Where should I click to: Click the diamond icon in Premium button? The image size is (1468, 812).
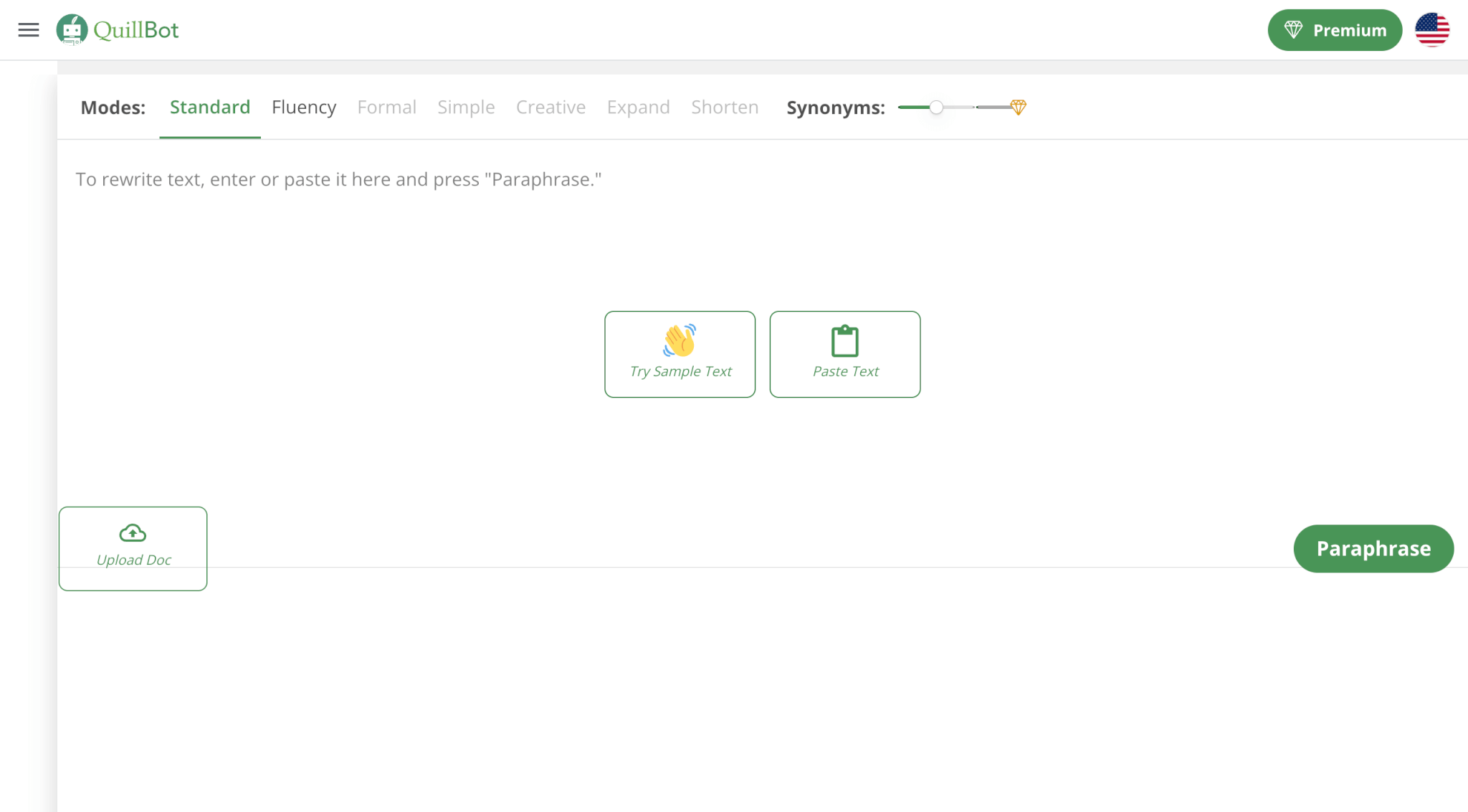click(1293, 30)
